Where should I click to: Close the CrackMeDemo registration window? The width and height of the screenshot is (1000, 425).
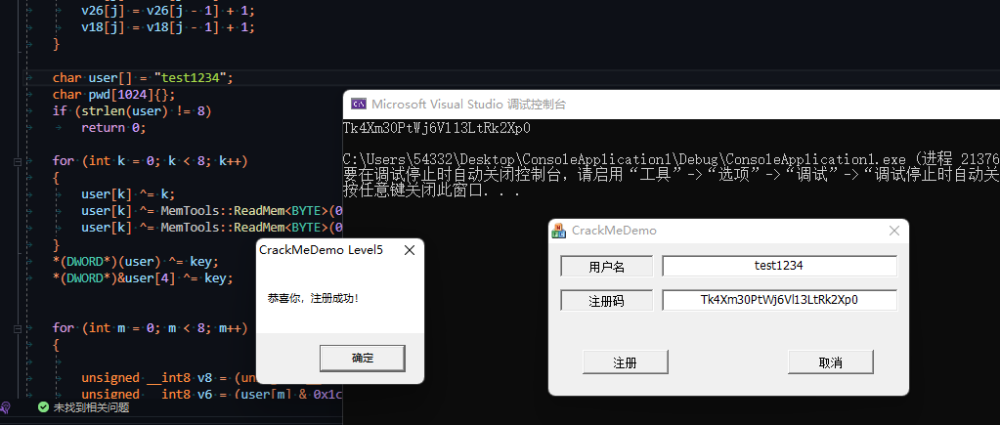894,231
